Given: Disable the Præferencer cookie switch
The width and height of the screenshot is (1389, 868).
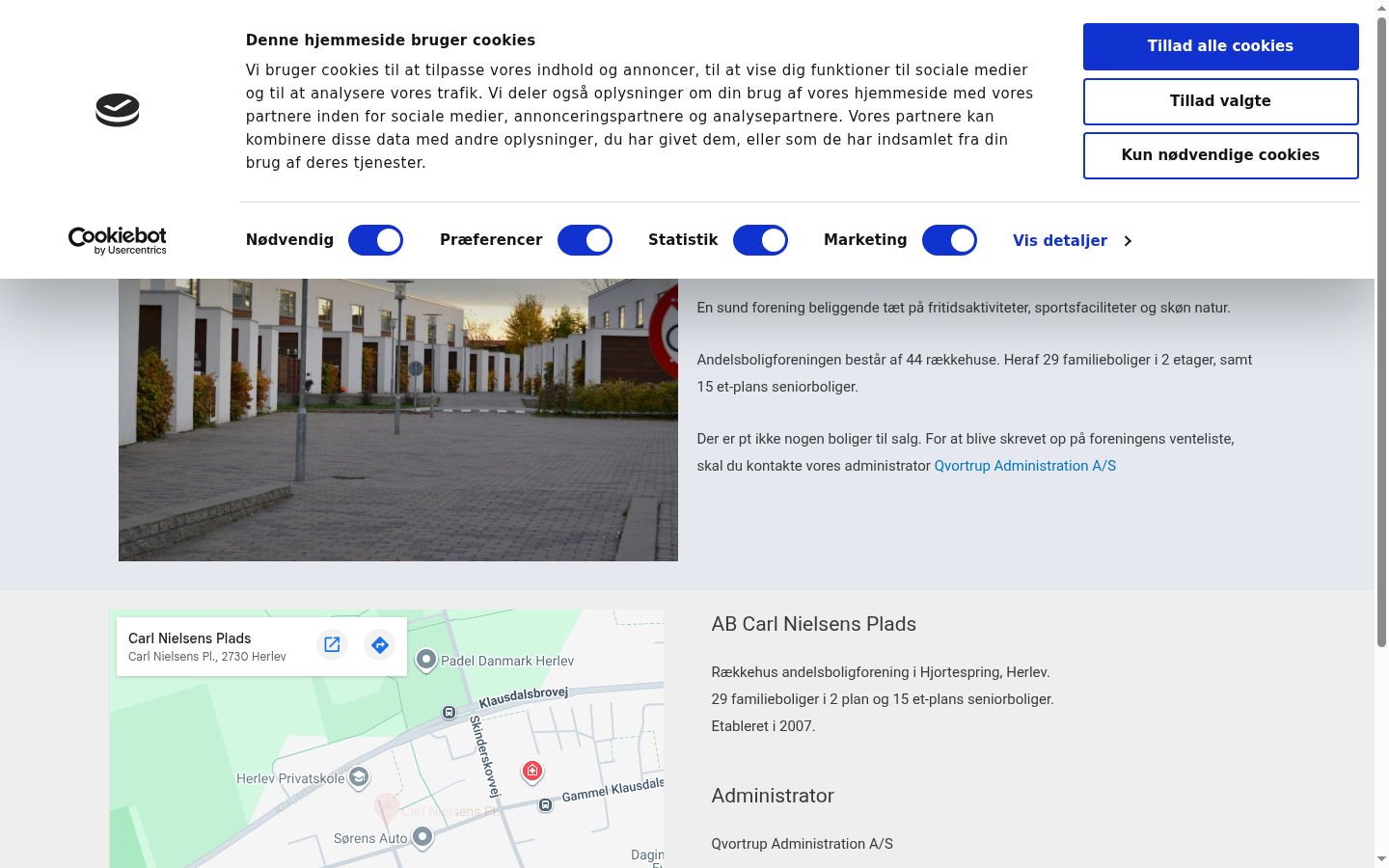Looking at the screenshot, I should [586, 240].
